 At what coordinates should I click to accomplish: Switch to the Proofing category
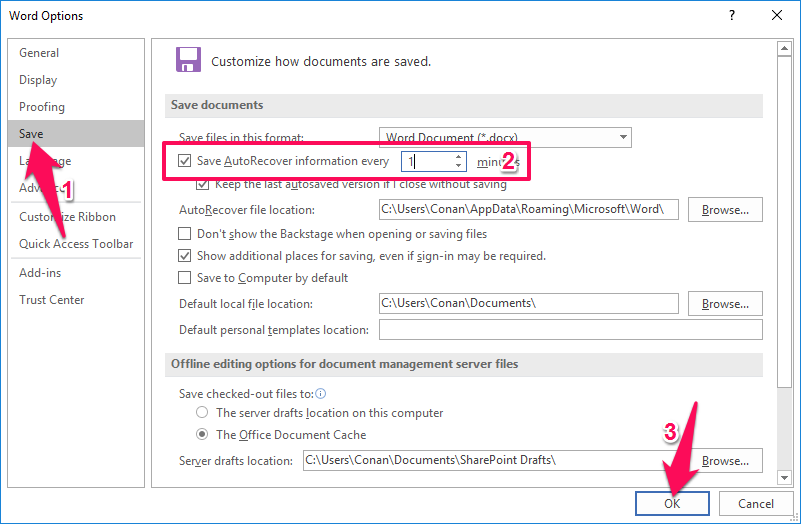[42, 107]
